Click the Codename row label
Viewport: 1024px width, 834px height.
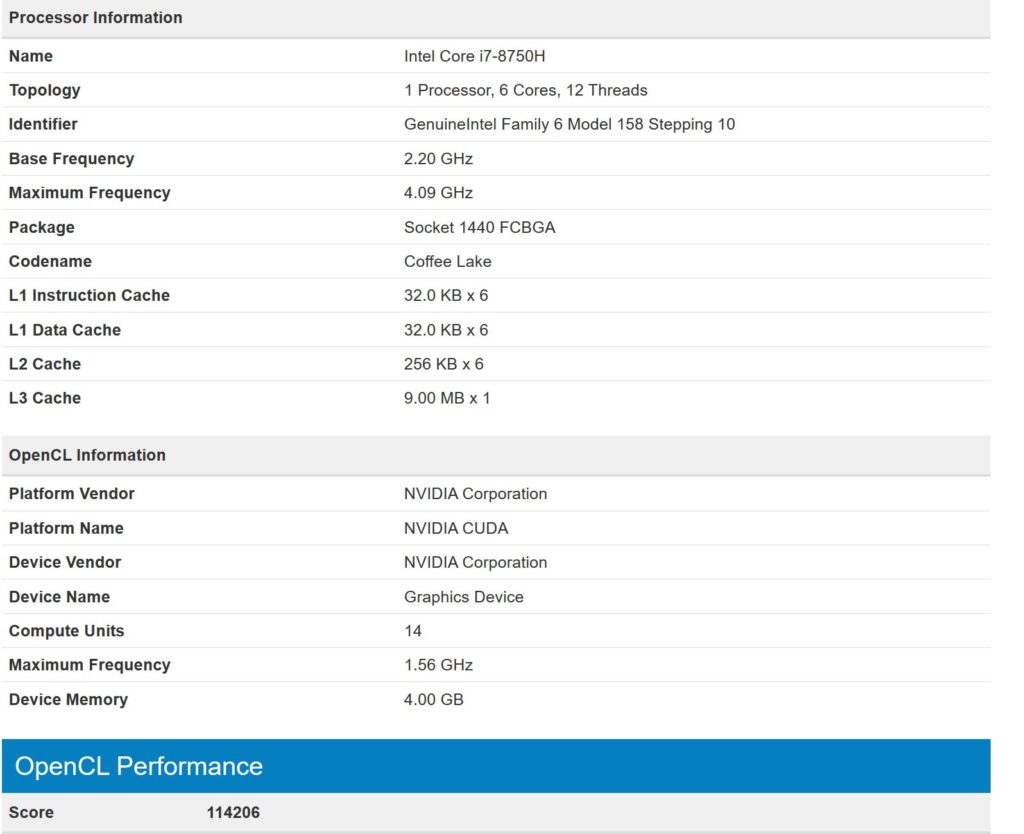click(50, 261)
